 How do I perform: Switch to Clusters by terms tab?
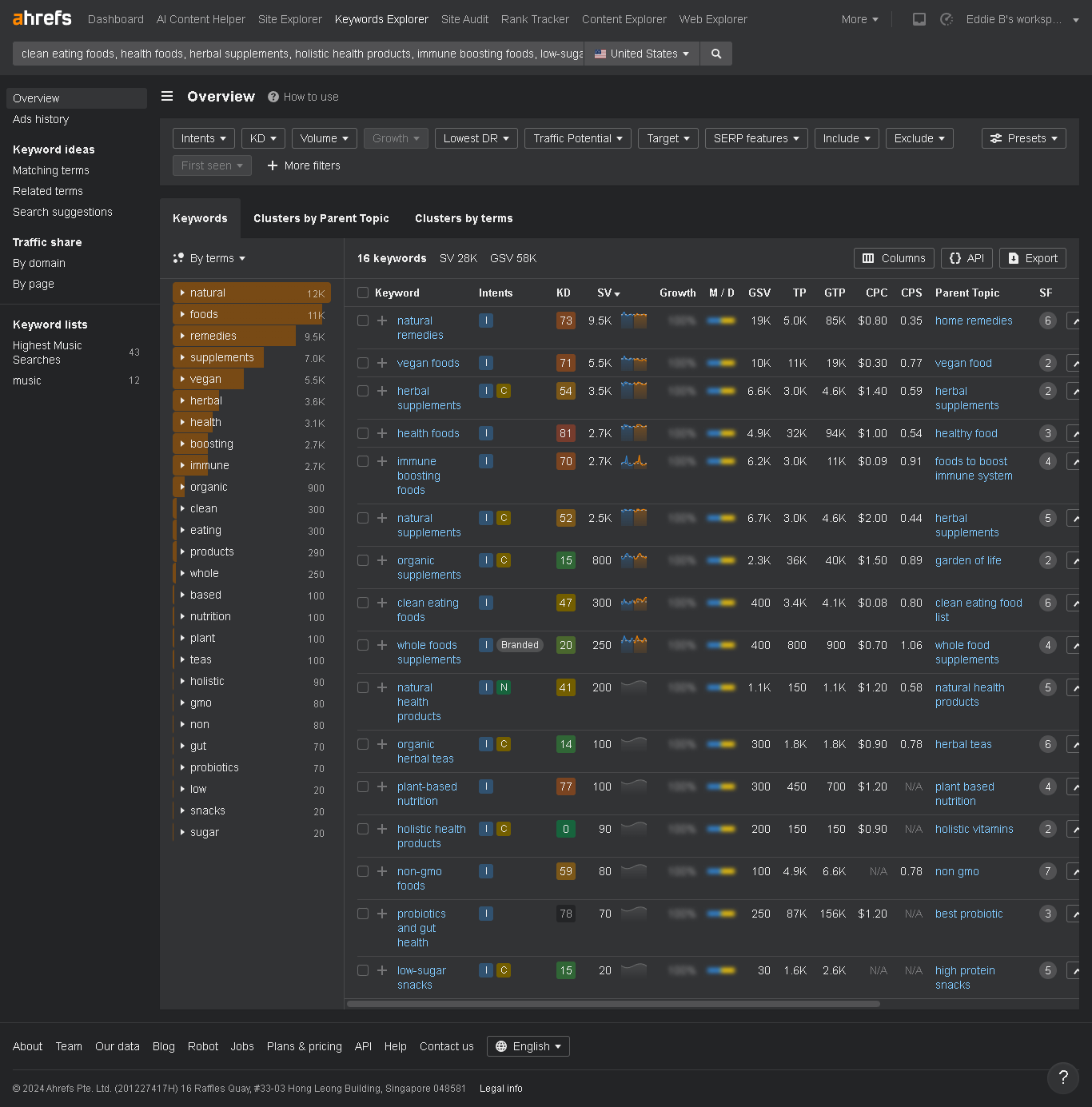(464, 218)
